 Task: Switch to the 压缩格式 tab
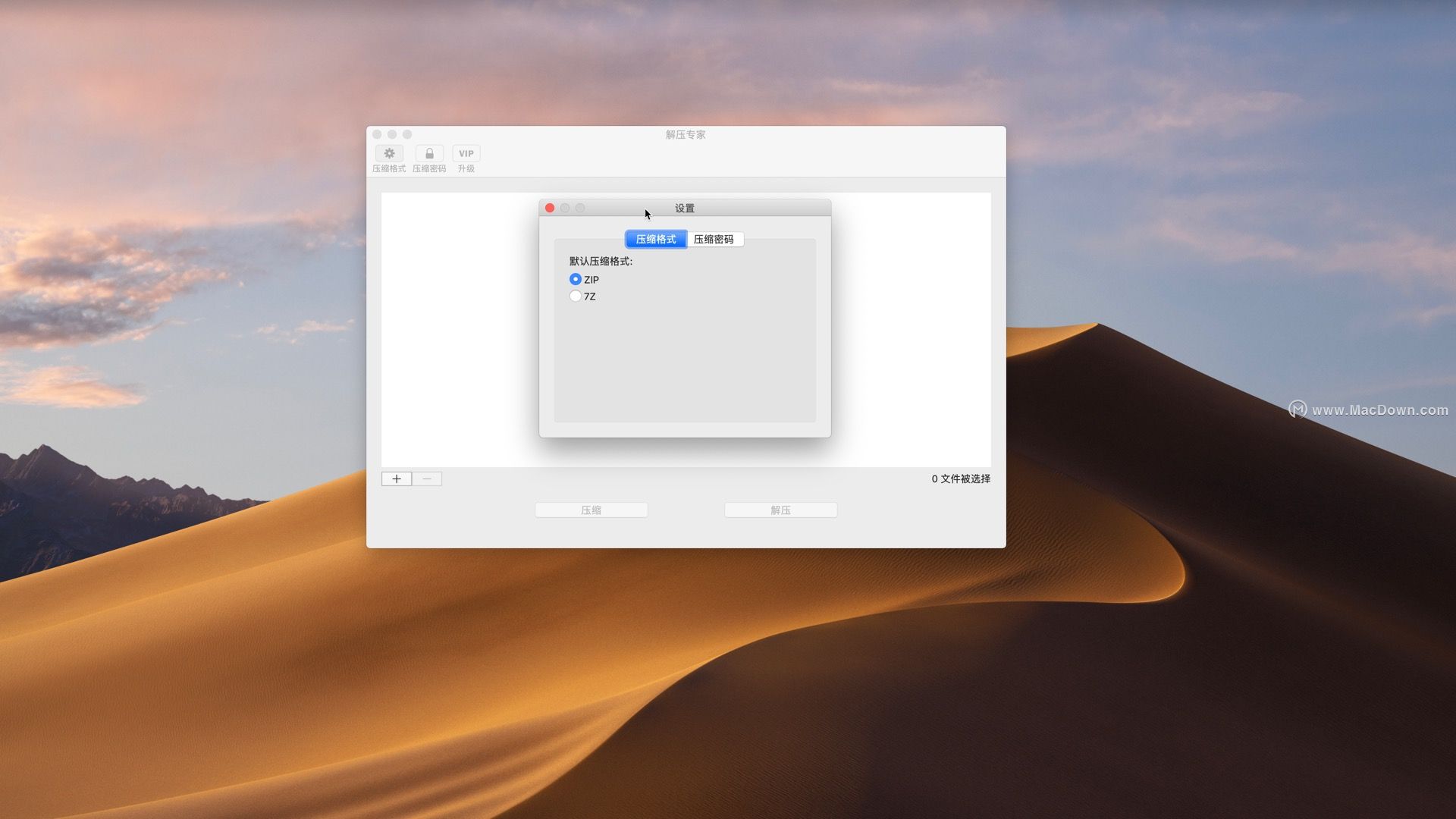tap(655, 239)
